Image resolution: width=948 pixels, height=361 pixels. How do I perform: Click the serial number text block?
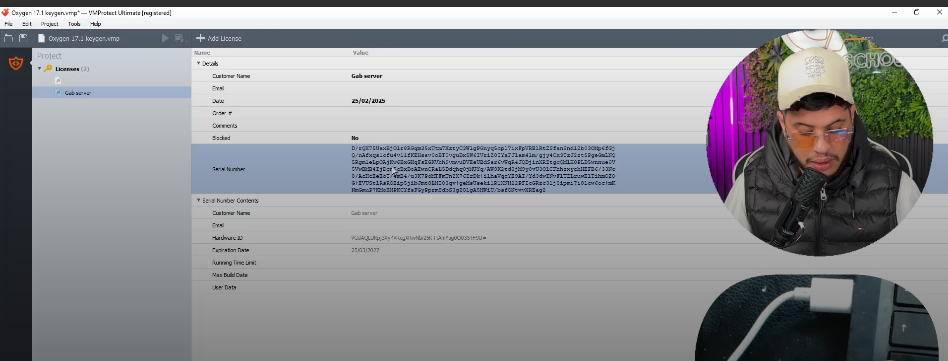(x=483, y=169)
